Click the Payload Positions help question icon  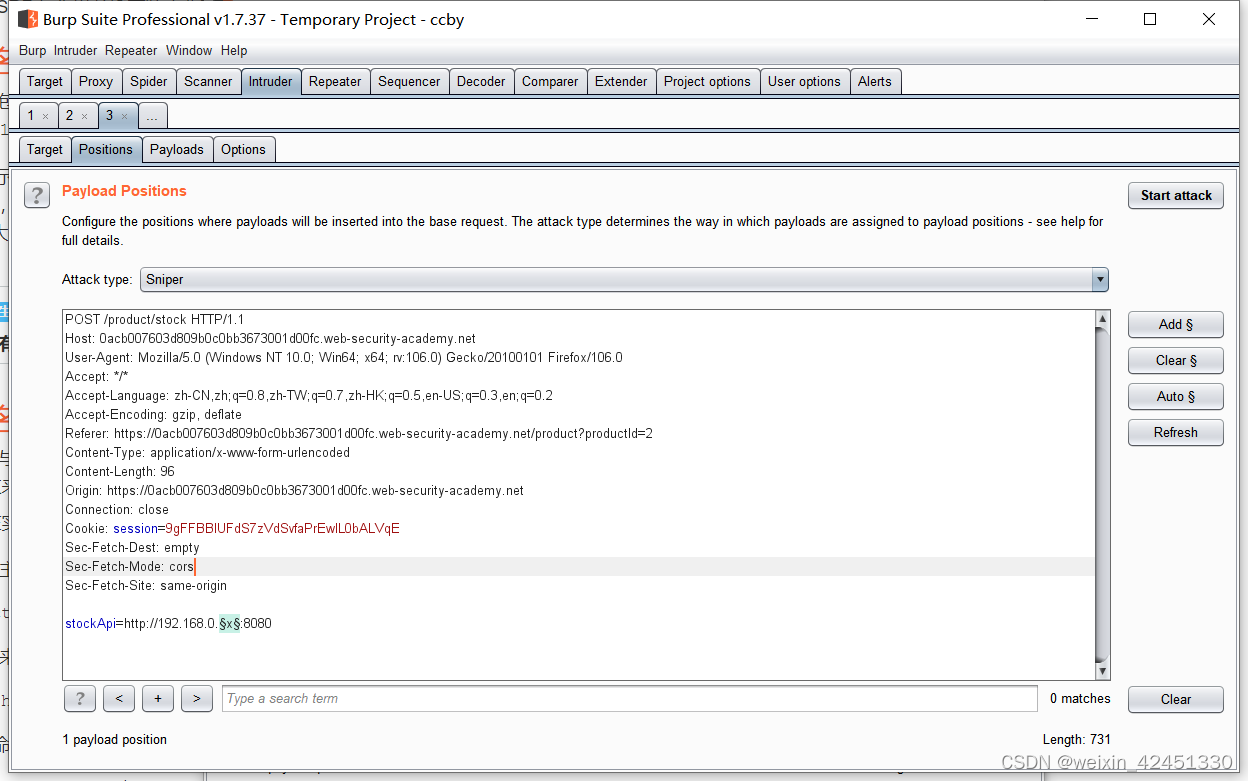pyautogui.click(x=37, y=195)
